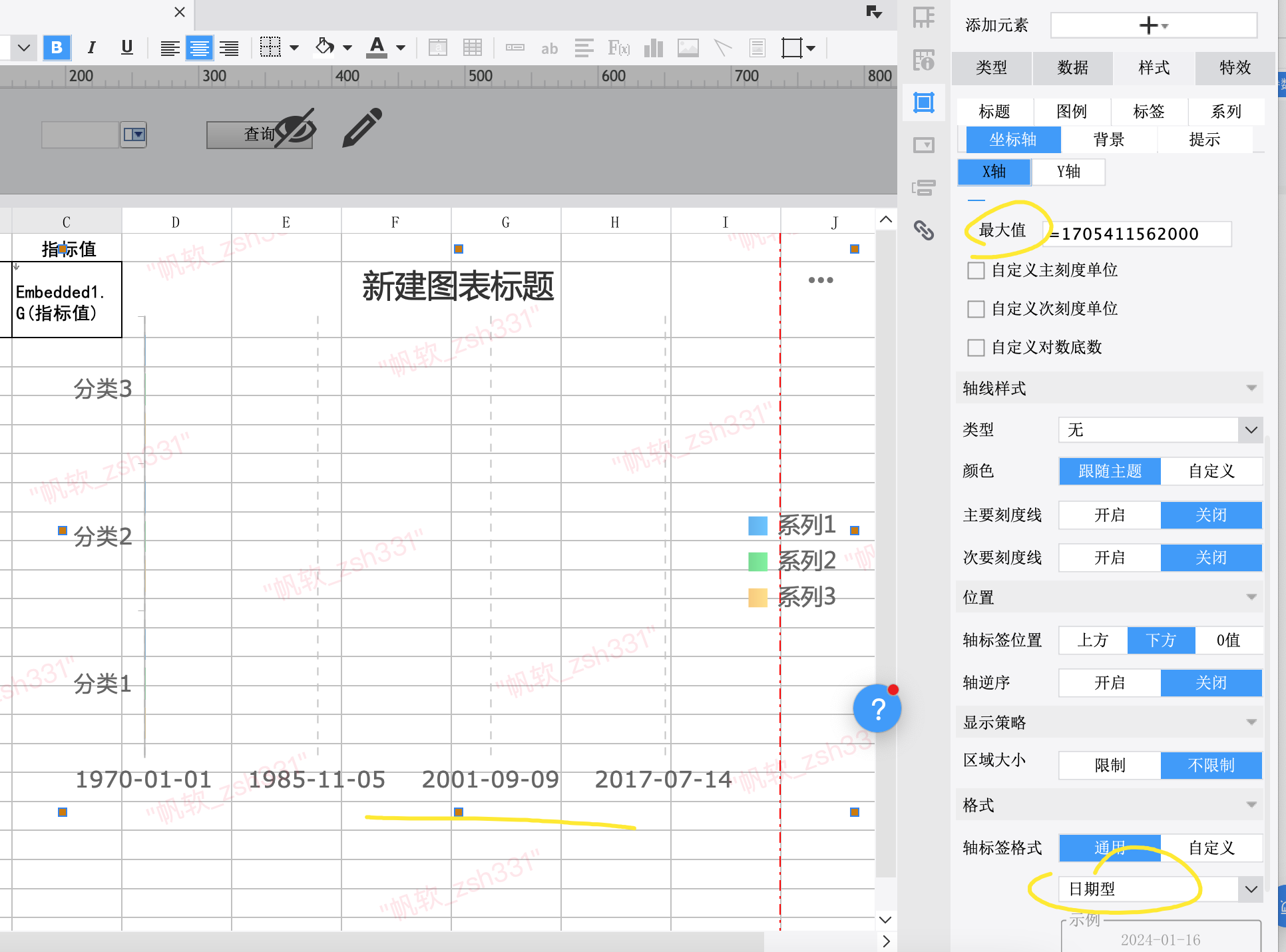Viewport: 1286px width, 952px height.
Task: Set 轴标签位置 to 0值
Action: click(x=1229, y=640)
